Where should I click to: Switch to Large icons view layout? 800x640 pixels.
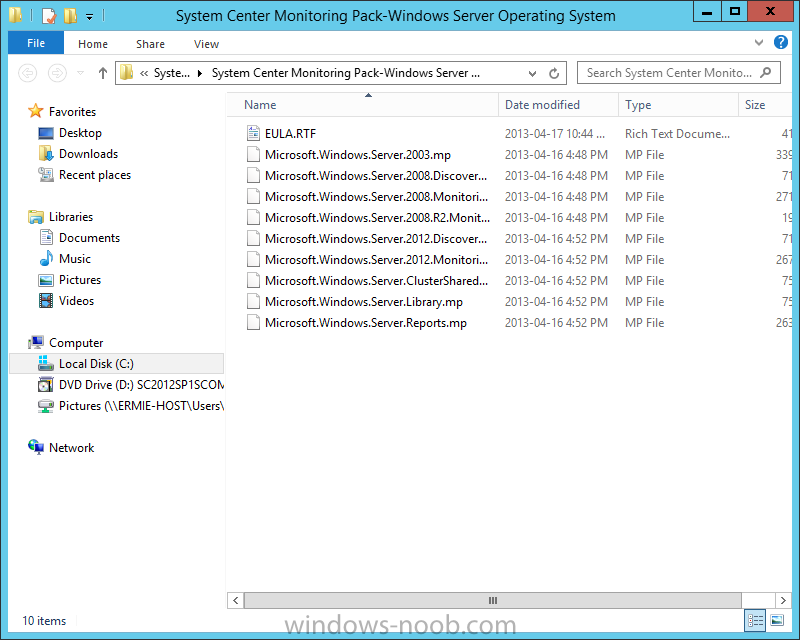[777, 621]
